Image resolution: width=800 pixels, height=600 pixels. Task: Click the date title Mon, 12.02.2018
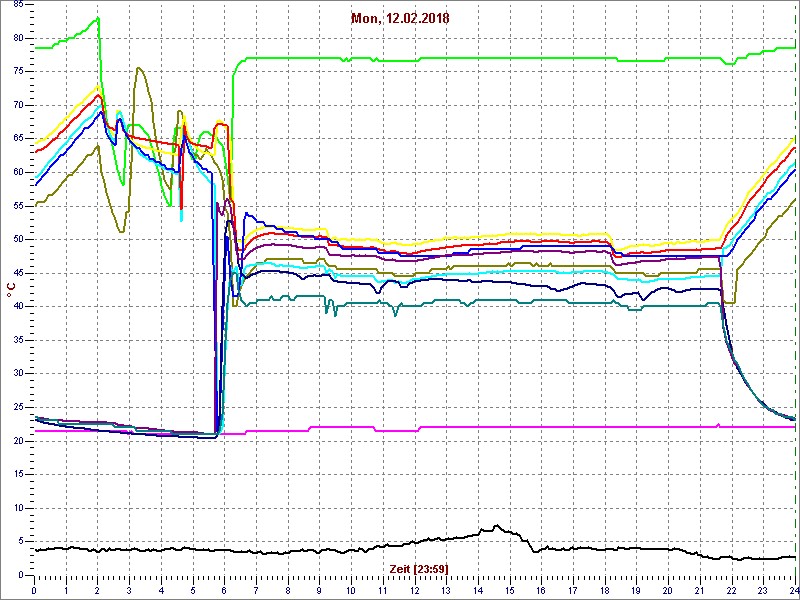[x=398, y=18]
